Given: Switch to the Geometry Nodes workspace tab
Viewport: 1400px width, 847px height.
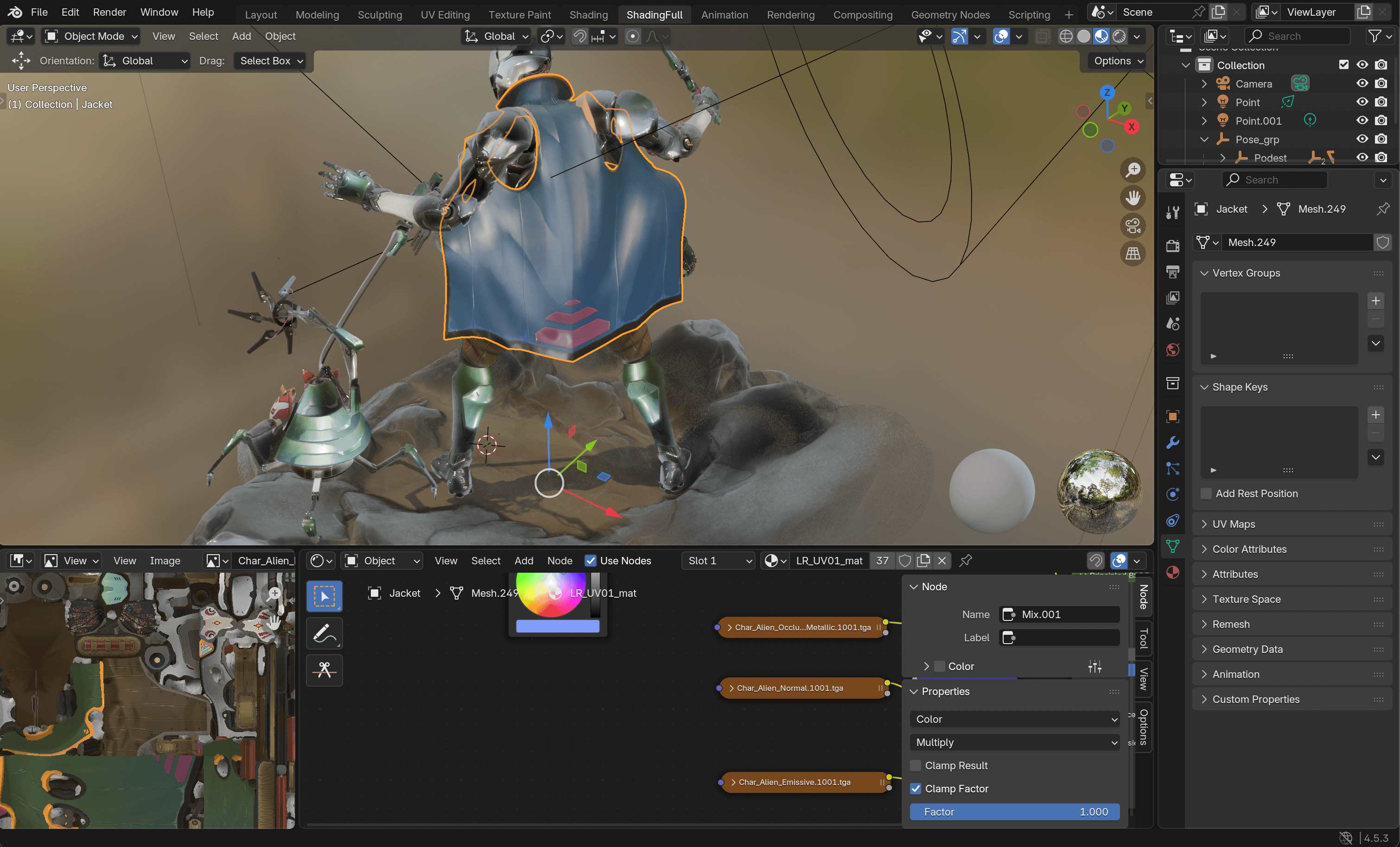Looking at the screenshot, I should tap(950, 14).
